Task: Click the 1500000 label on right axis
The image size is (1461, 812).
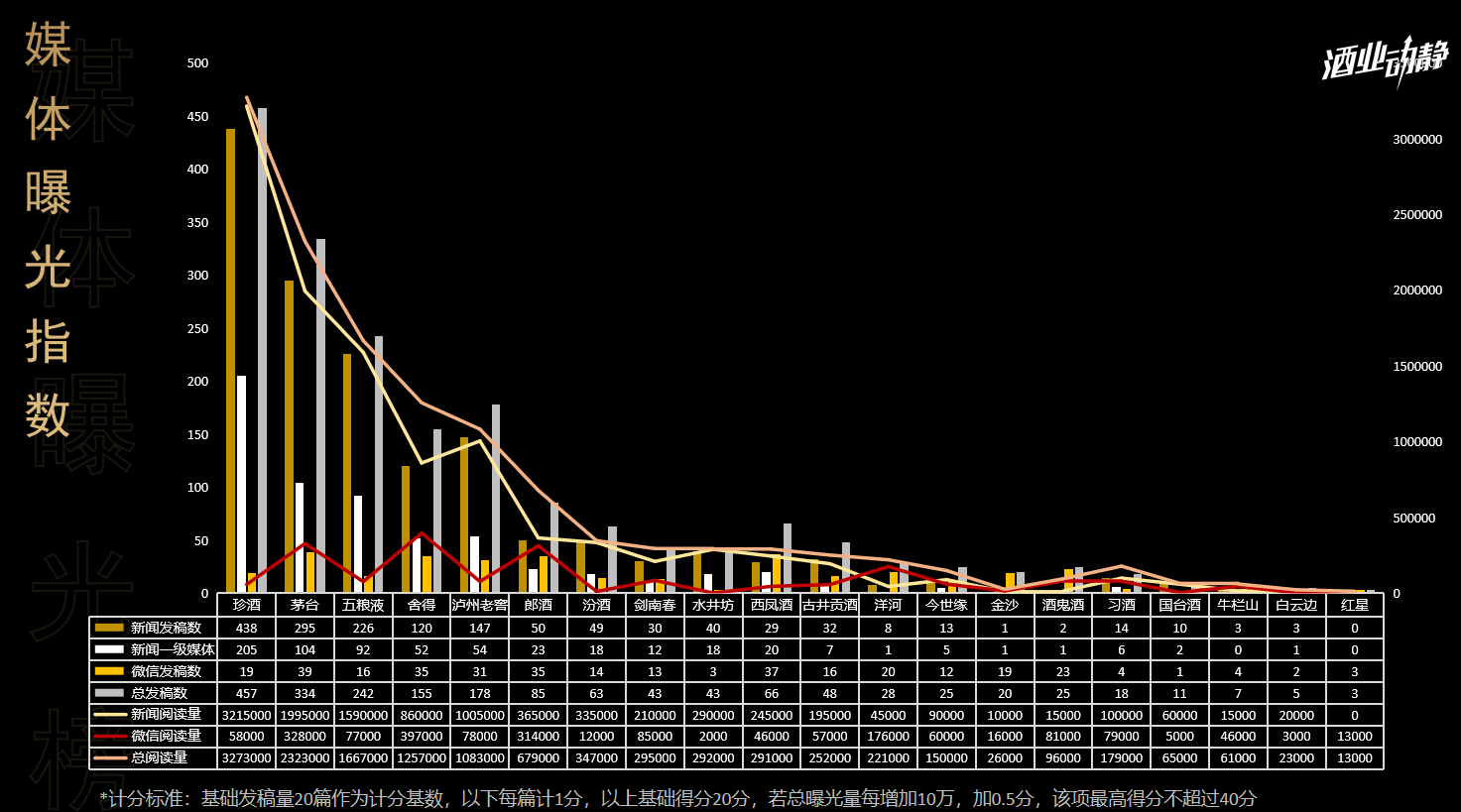Action: pyautogui.click(x=1417, y=366)
